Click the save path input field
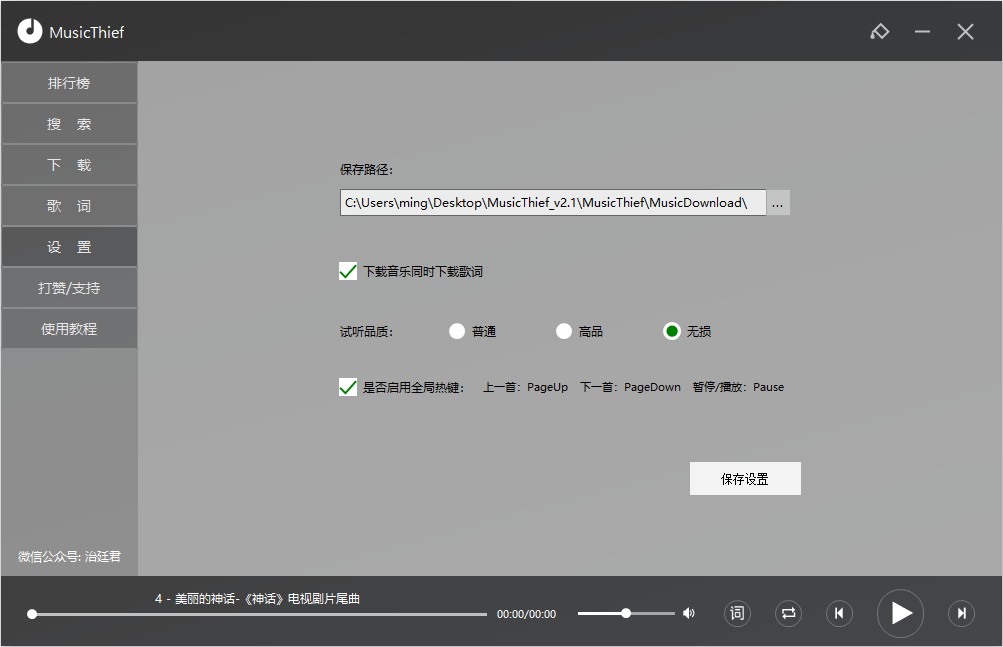1003x647 pixels. 553,202
